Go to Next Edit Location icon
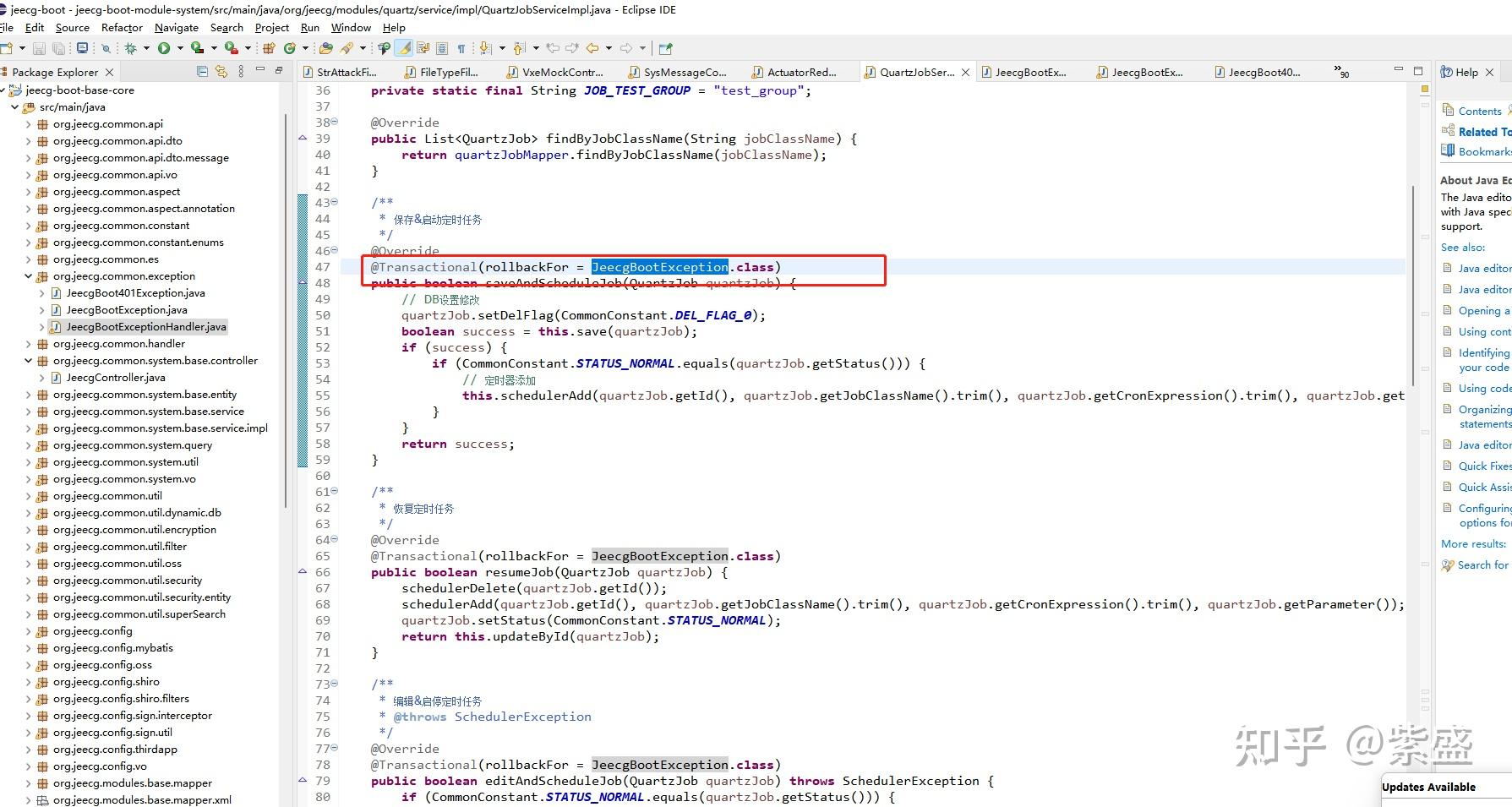Screen dimensions: 1512x807 coord(572,48)
